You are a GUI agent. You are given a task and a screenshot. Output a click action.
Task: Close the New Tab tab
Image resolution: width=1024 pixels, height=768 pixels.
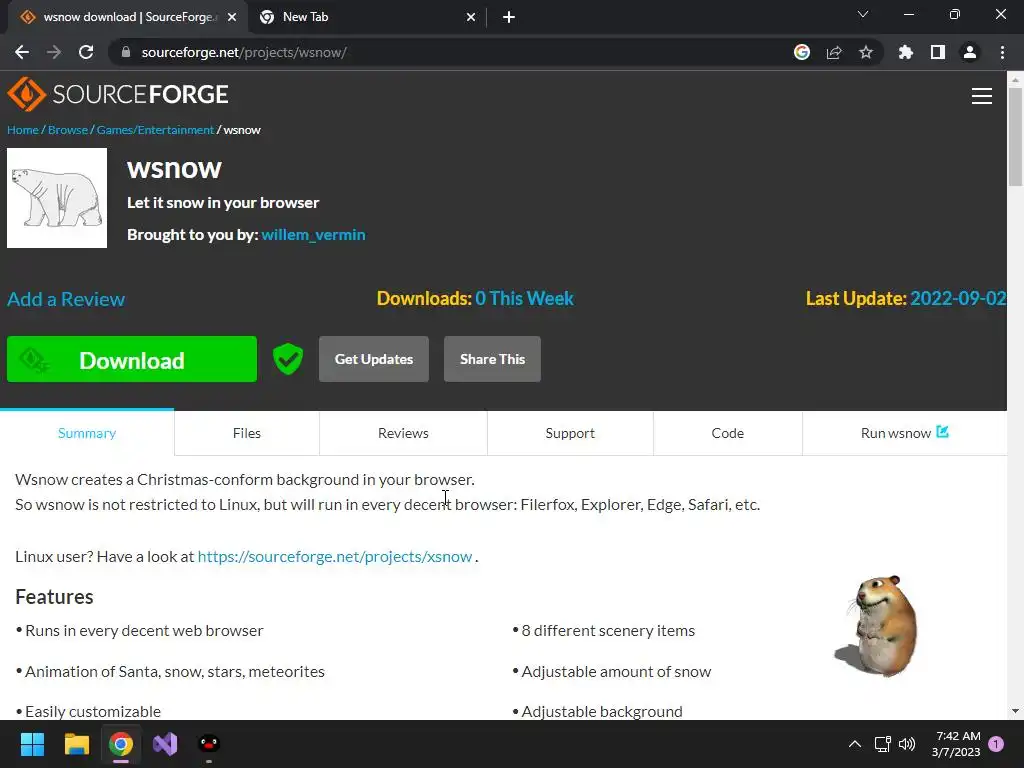[471, 18]
